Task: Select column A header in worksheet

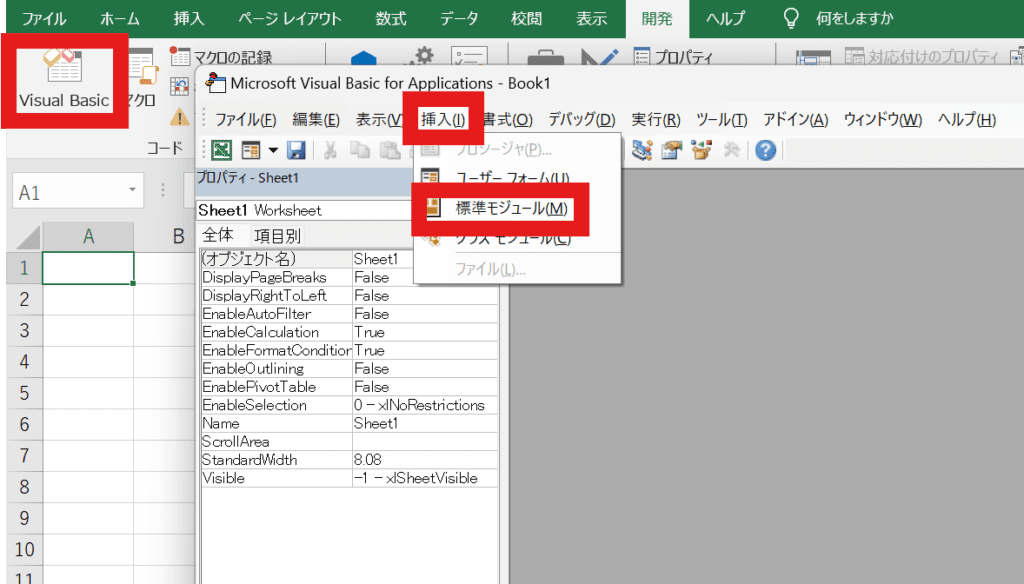Action: [88, 236]
